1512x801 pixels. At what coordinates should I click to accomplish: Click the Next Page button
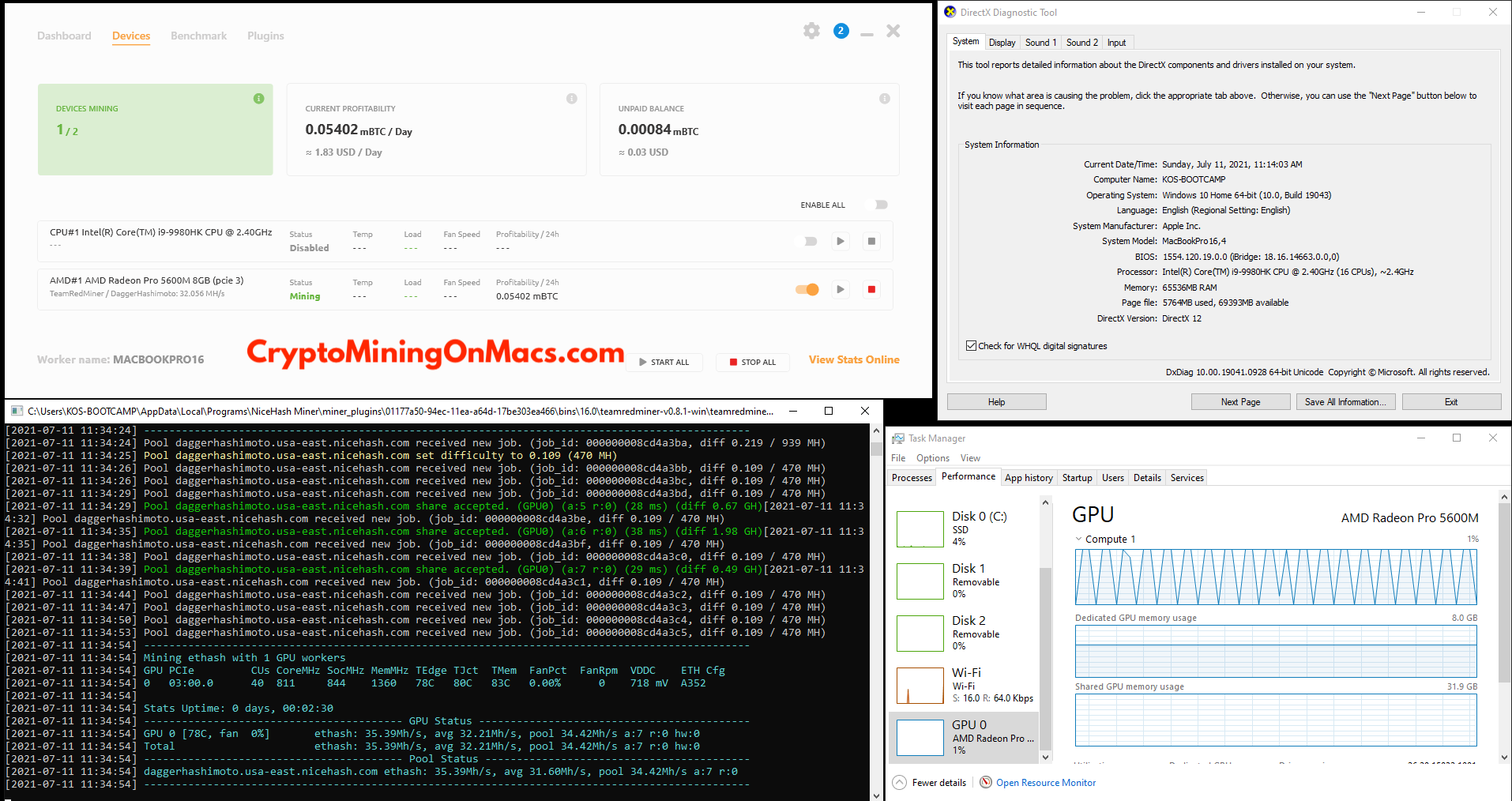pos(1240,402)
